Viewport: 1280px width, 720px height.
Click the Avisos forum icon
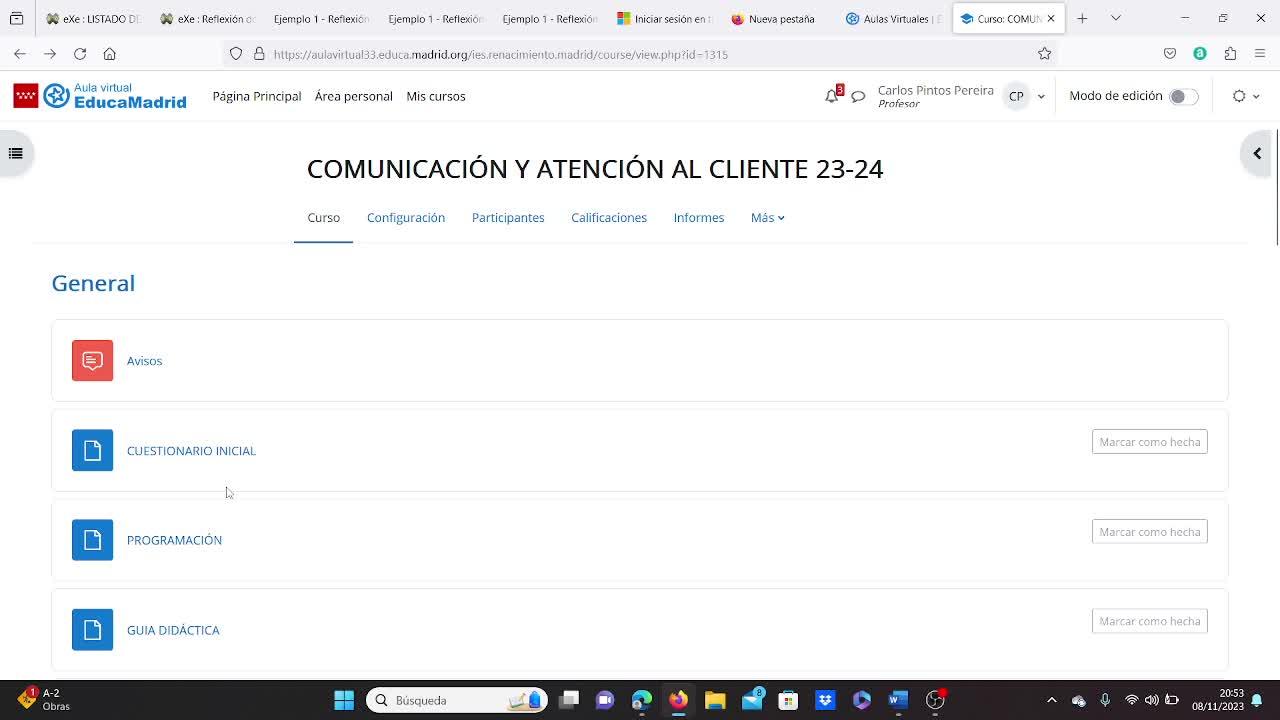pyautogui.click(x=92, y=361)
